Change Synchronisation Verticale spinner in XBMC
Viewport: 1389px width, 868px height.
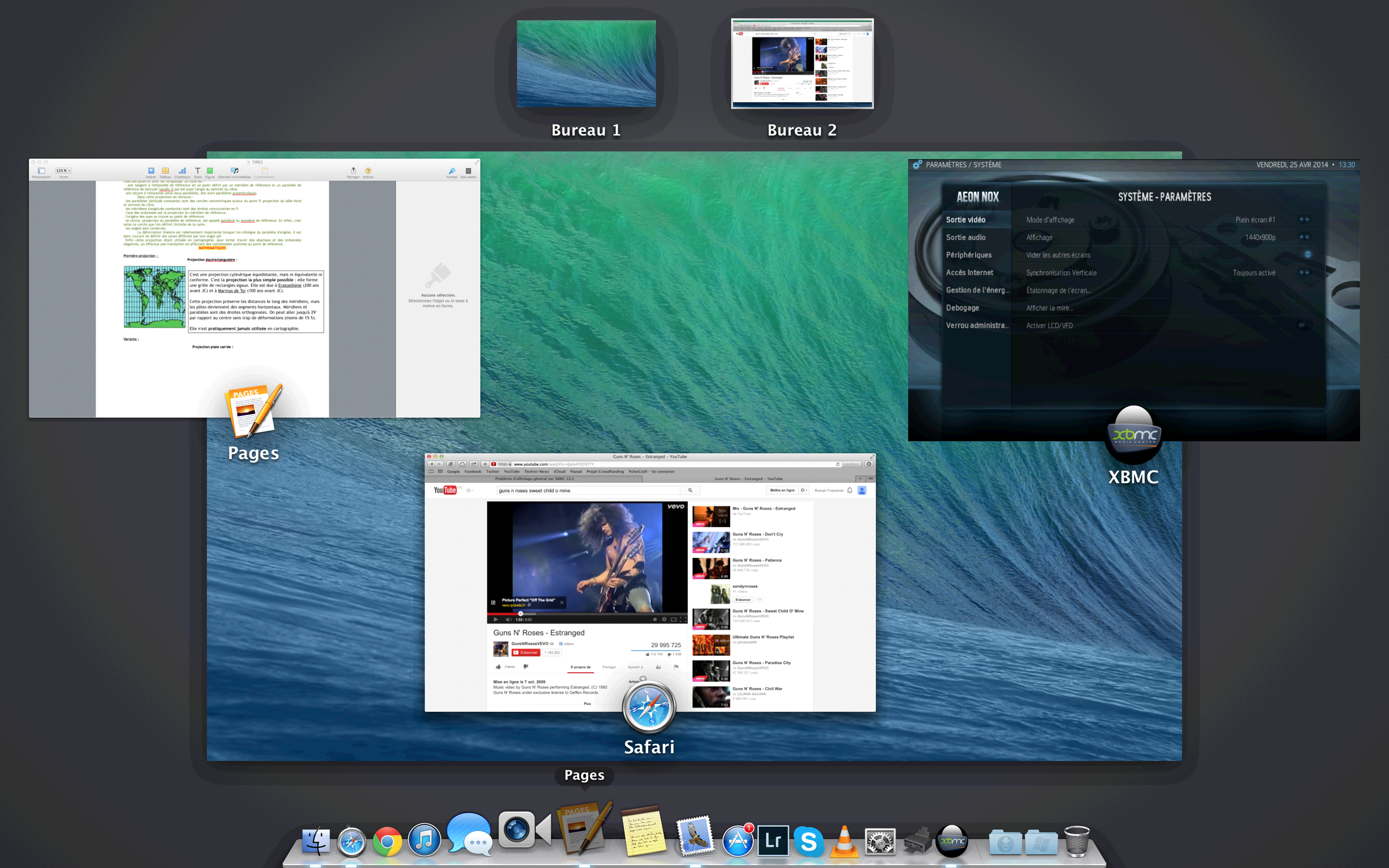coord(1304,272)
